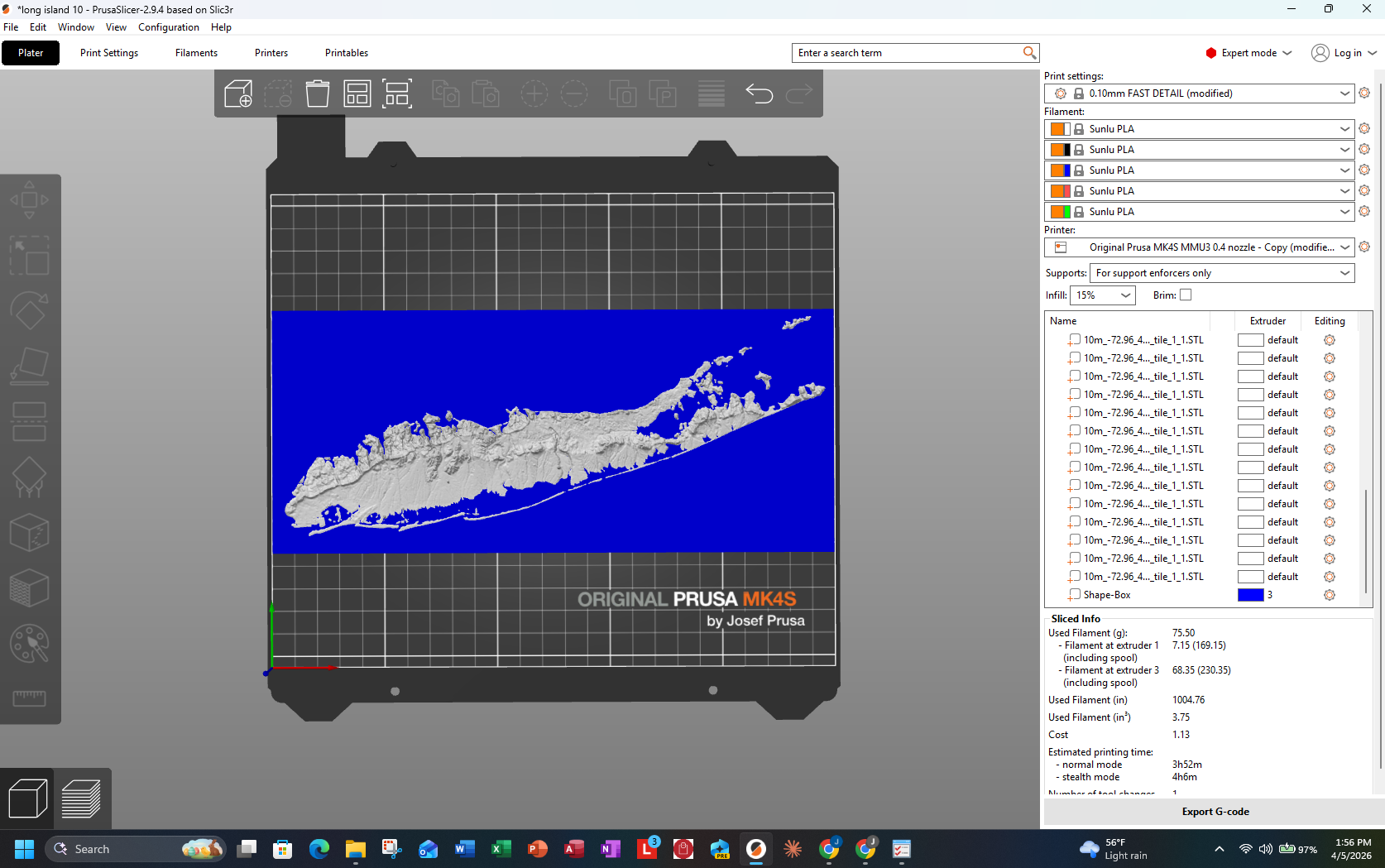The width and height of the screenshot is (1385, 868).
Task: Click the Name column header
Action: click(x=1064, y=321)
